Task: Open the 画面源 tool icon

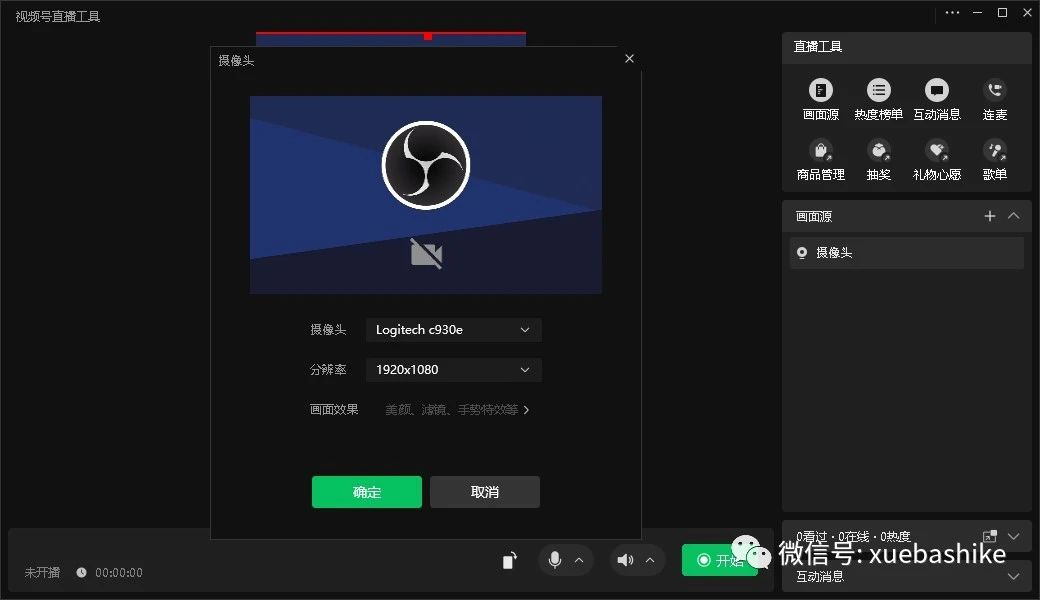Action: pos(820,90)
